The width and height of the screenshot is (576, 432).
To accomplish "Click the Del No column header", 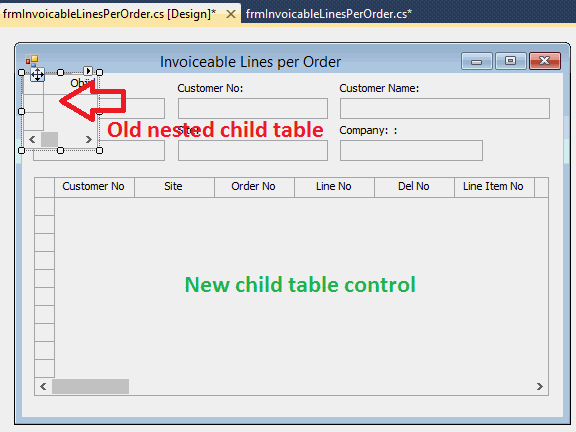I will pyautogui.click(x=414, y=187).
